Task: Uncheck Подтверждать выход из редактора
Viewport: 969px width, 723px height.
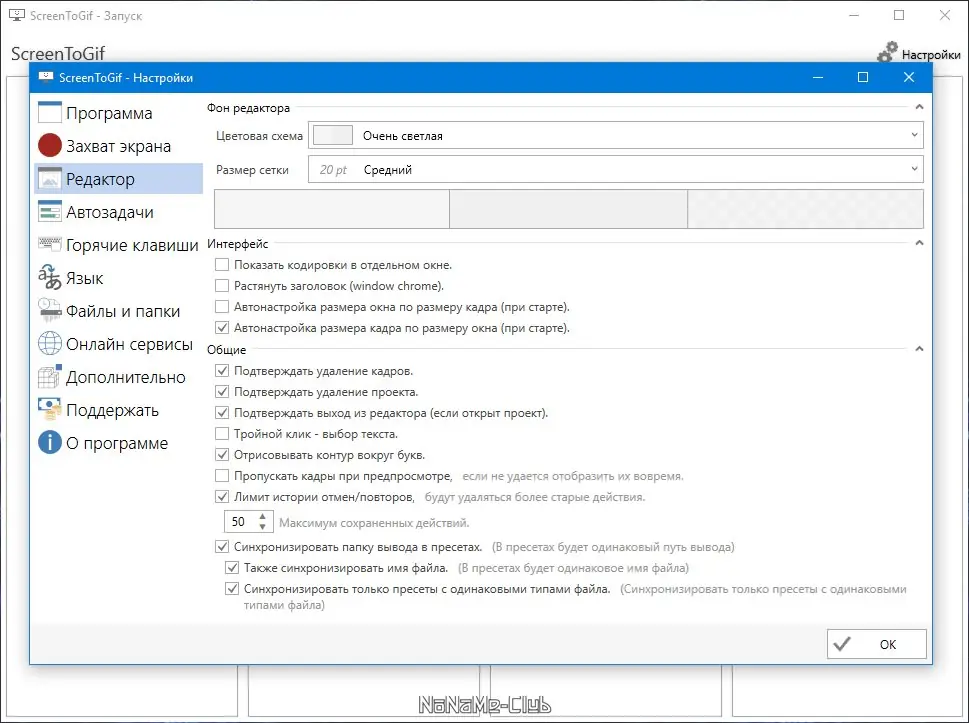Action: point(222,413)
